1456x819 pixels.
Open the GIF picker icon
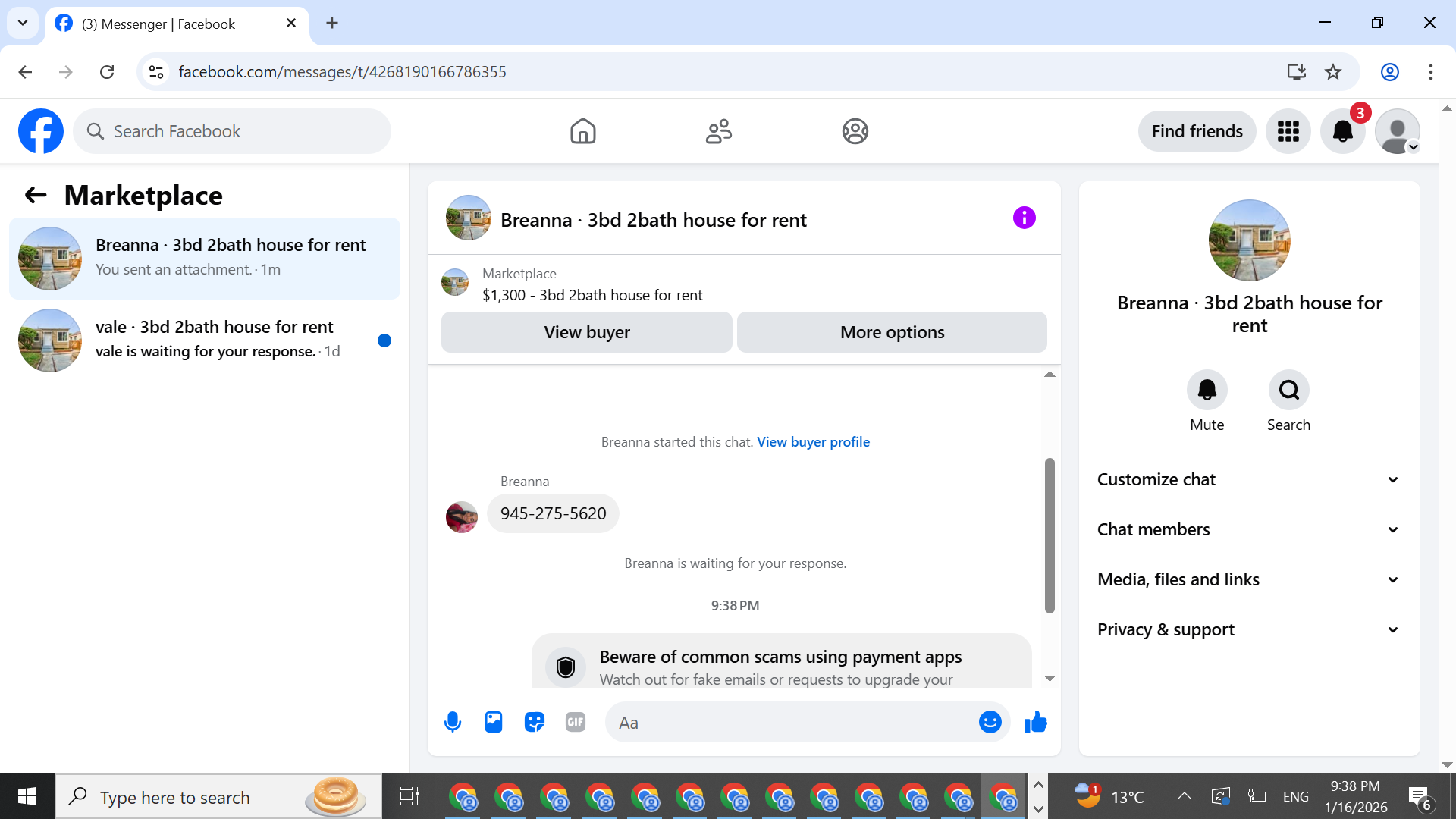click(x=576, y=722)
